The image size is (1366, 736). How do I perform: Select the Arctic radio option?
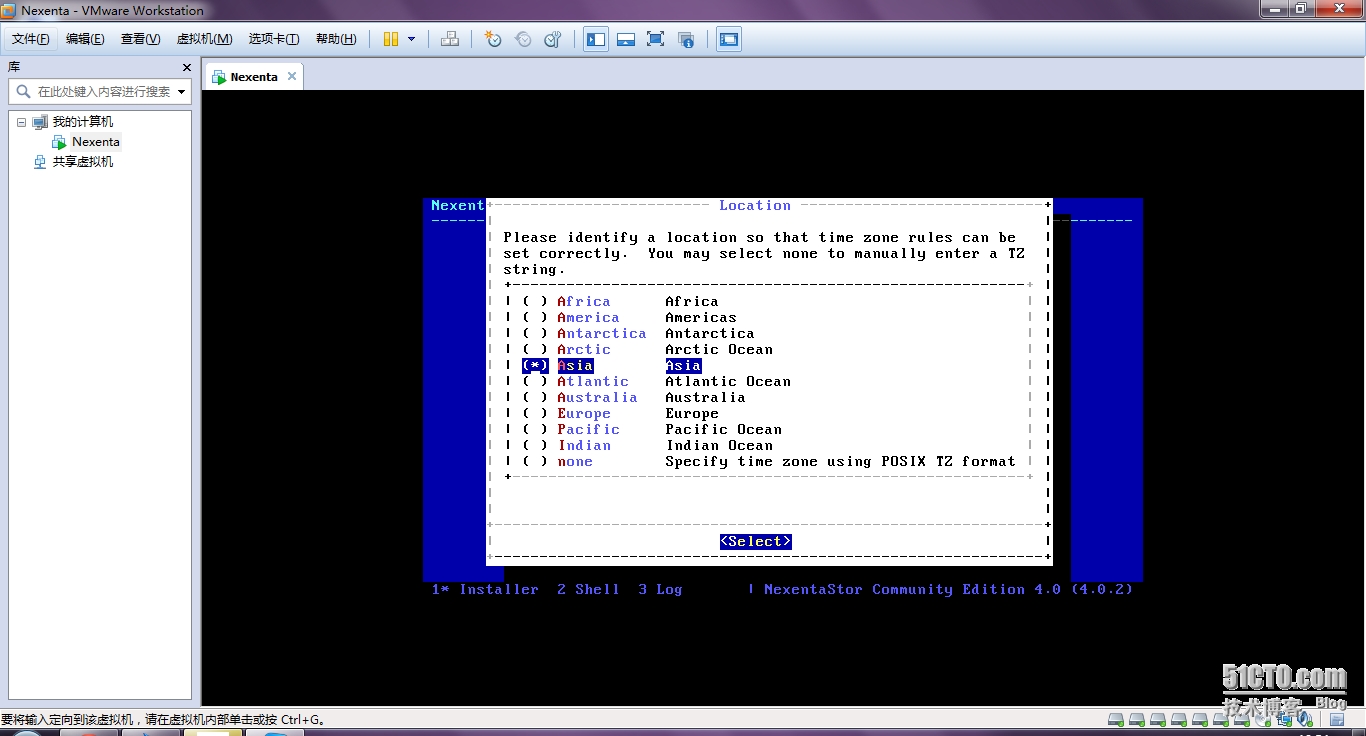[535, 350]
